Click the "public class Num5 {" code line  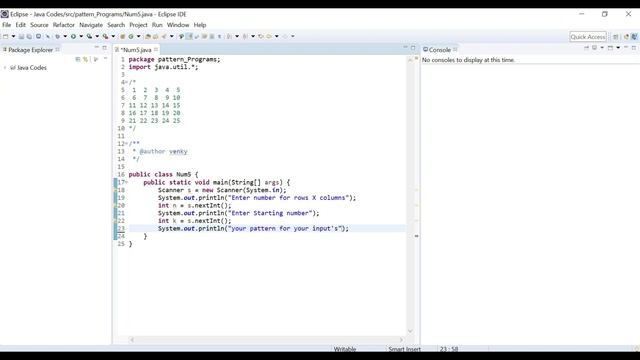pyautogui.click(x=163, y=174)
